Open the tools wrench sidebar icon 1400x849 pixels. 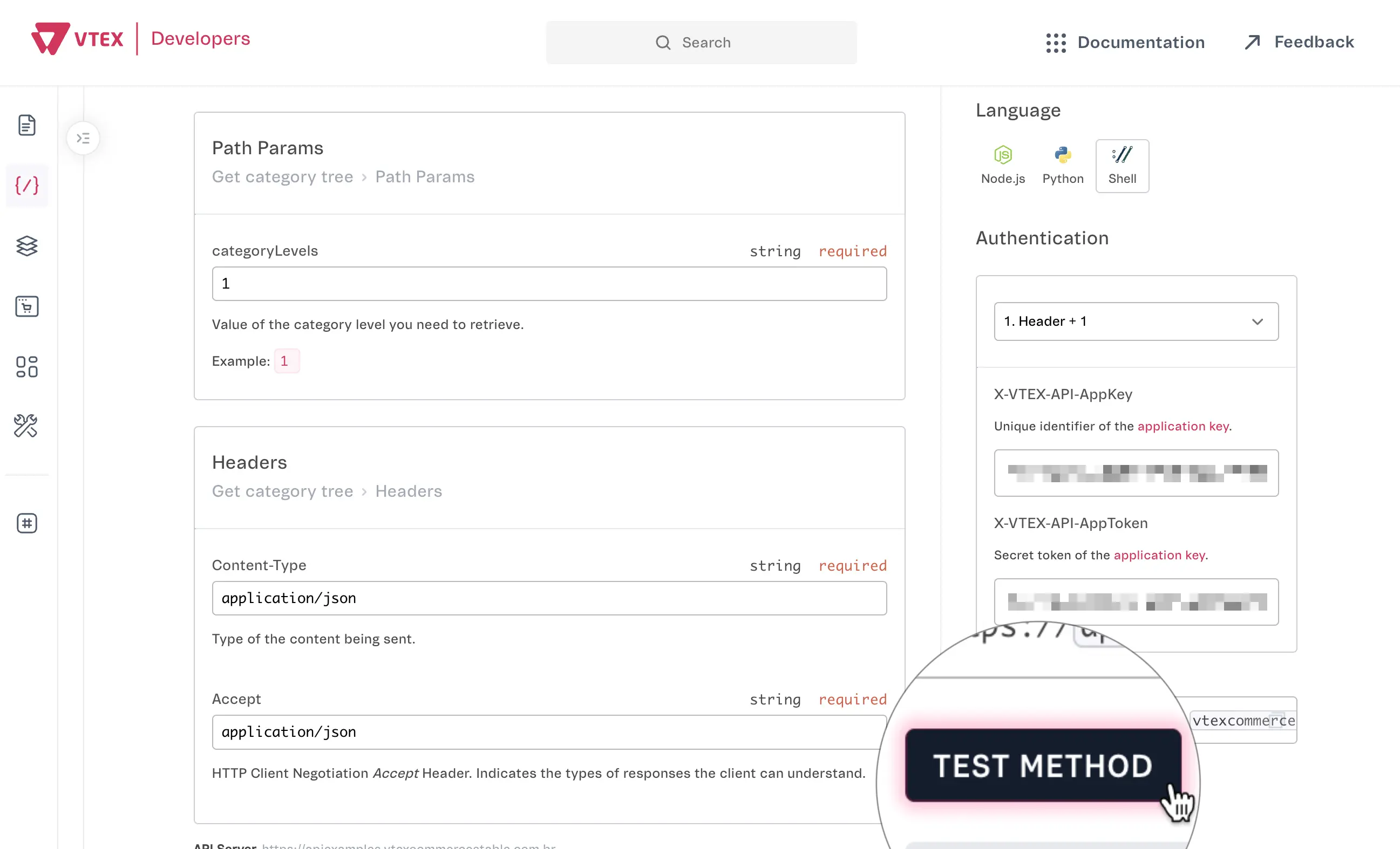[26, 426]
